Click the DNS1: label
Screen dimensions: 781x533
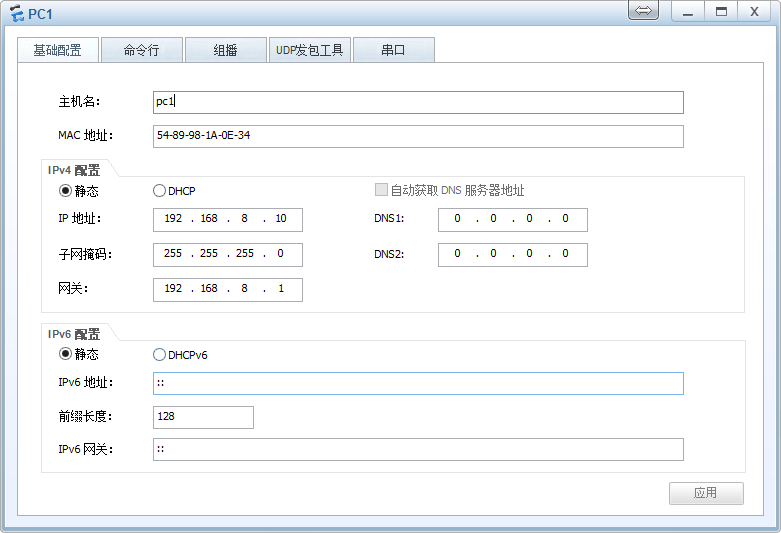pos(389,219)
